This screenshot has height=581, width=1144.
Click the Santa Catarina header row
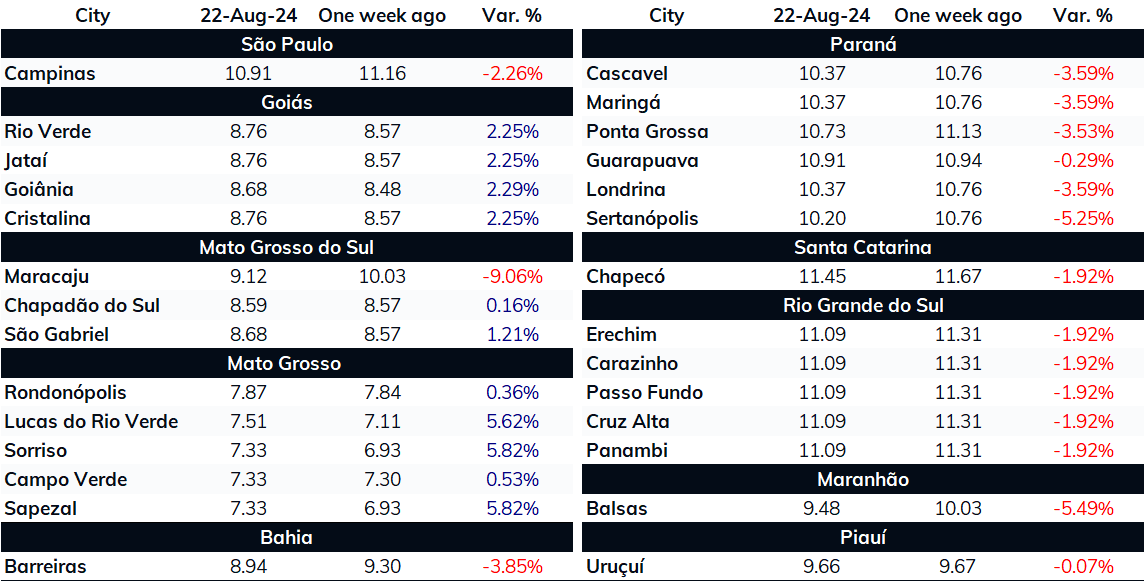click(863, 247)
